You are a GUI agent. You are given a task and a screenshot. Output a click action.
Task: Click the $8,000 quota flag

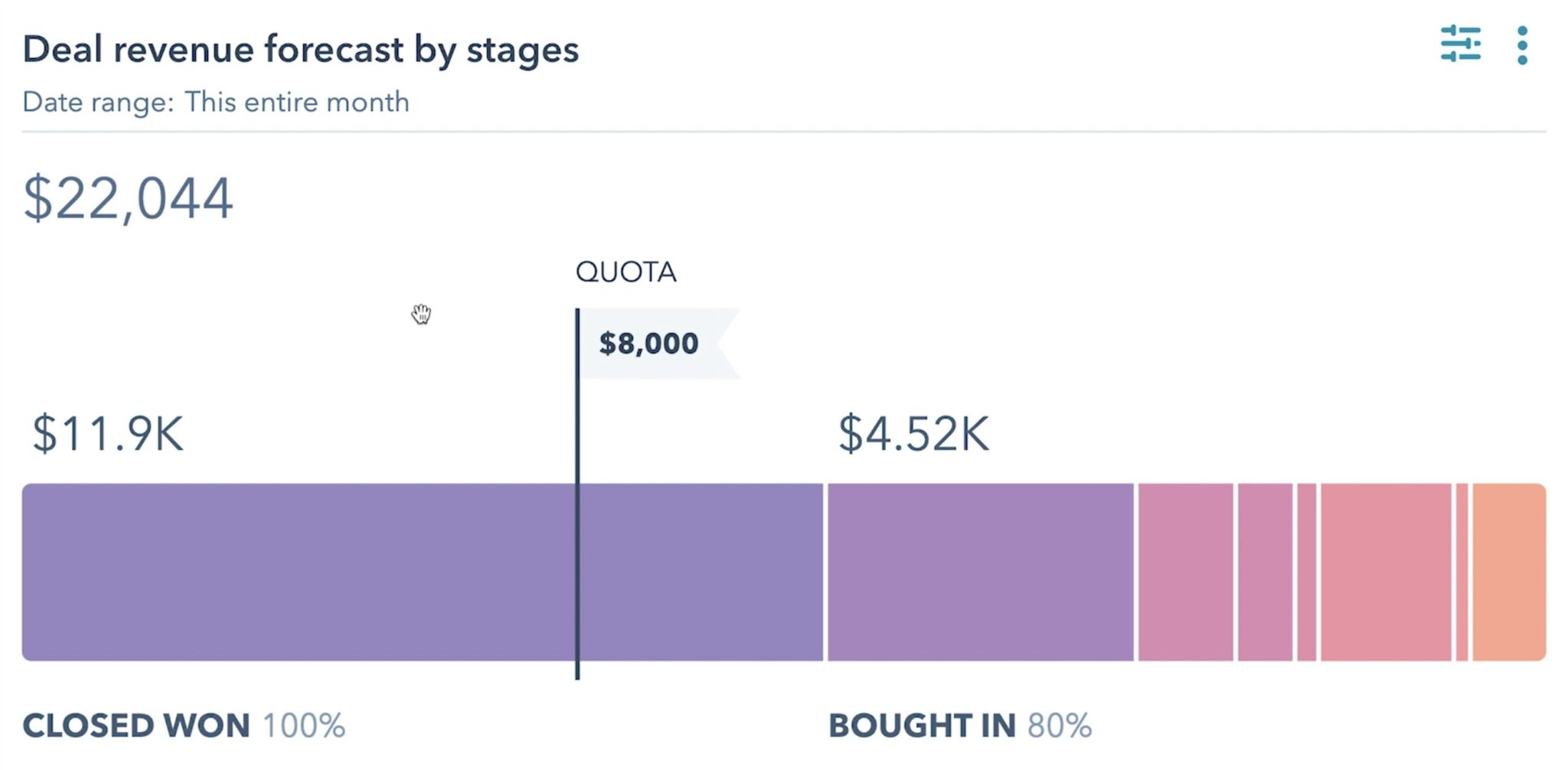[x=649, y=343]
